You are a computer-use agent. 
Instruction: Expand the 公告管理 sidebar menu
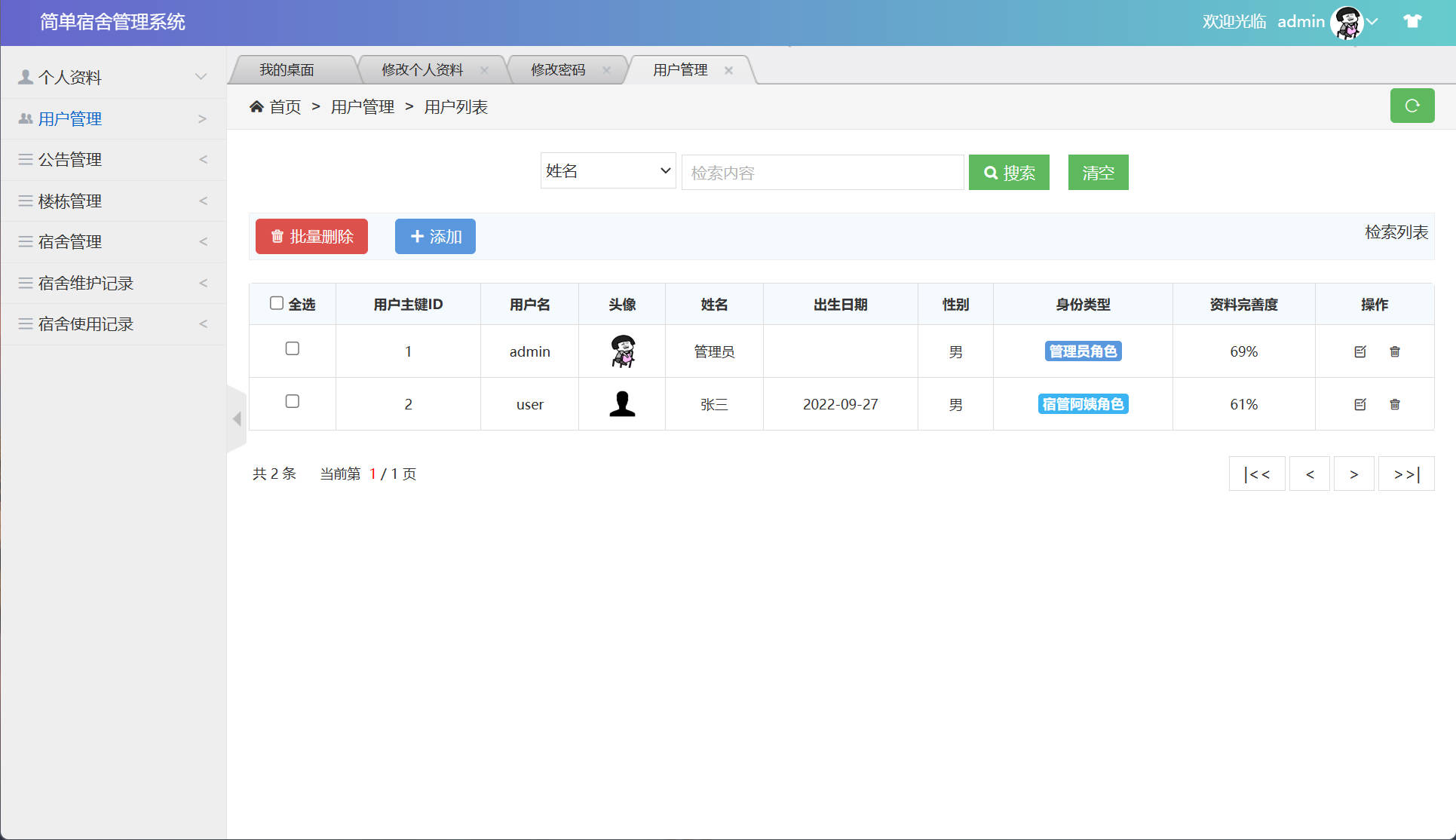[x=202, y=159]
